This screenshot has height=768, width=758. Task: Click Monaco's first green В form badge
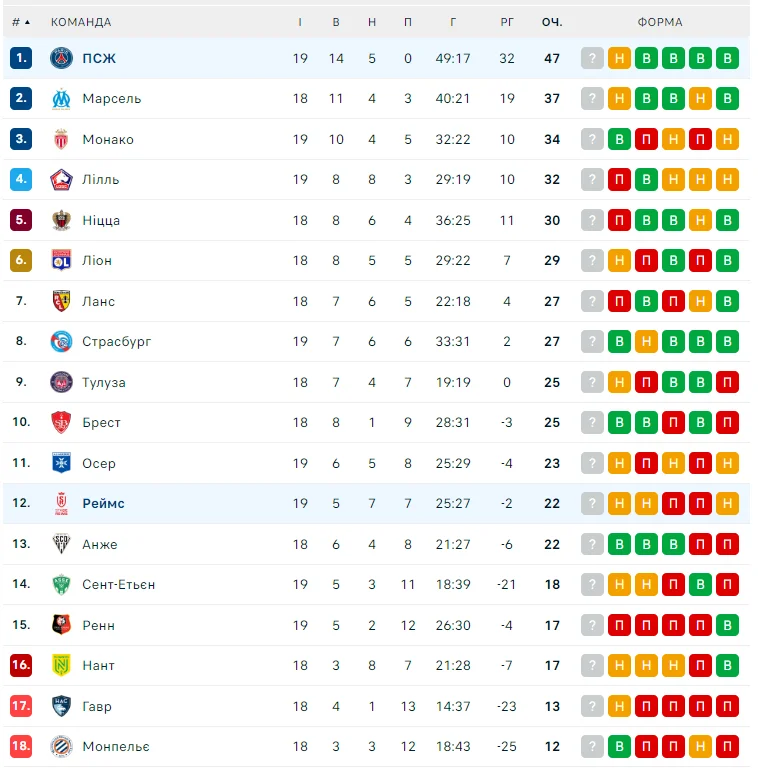[x=620, y=139]
